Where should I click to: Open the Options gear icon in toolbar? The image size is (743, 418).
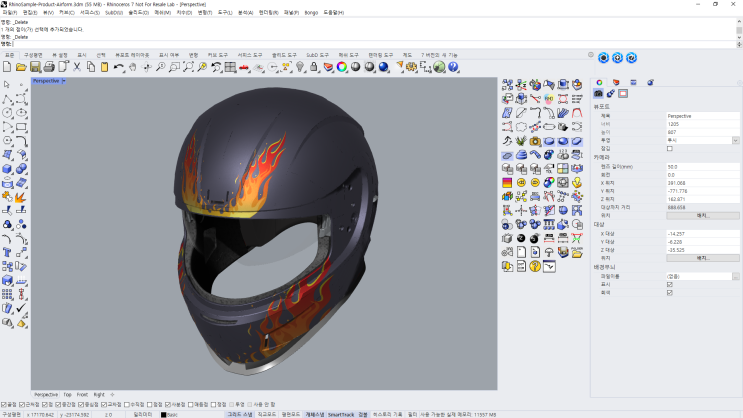[411, 67]
